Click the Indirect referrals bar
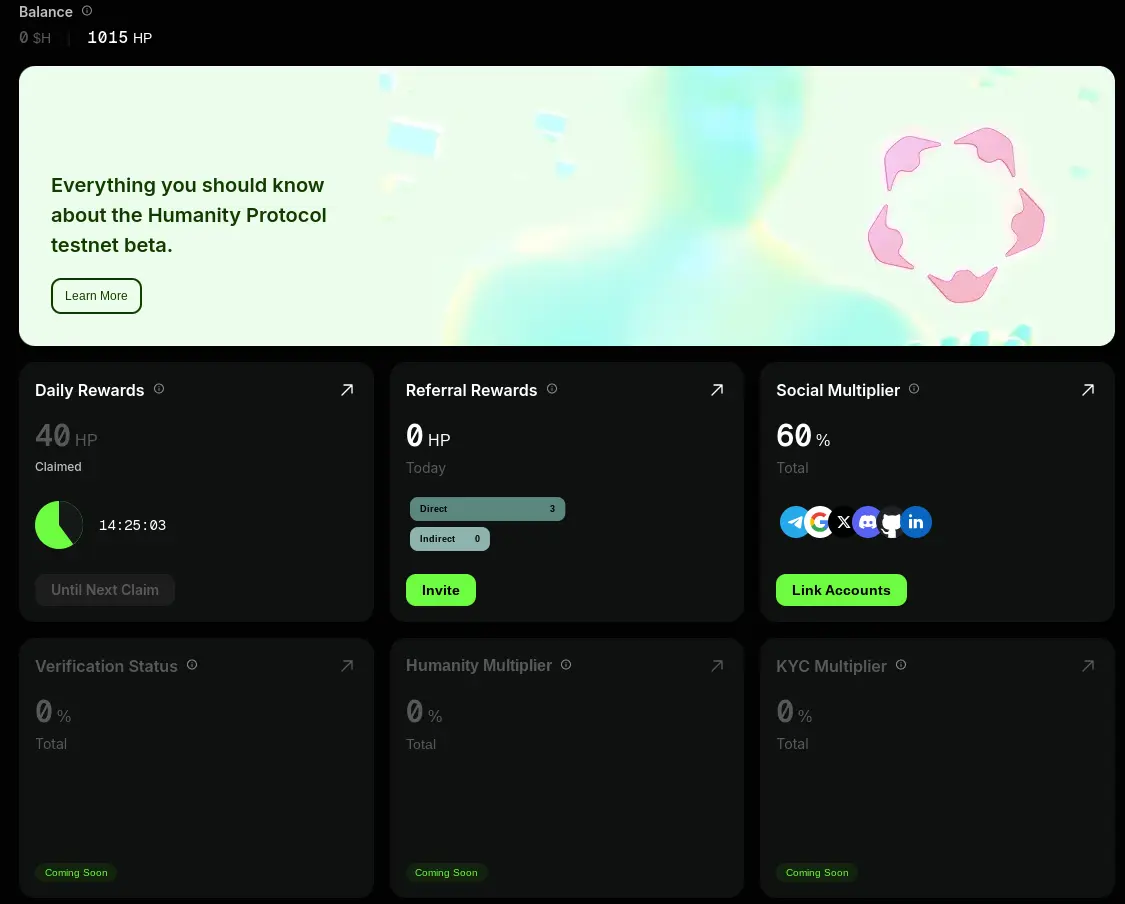The height and width of the screenshot is (904, 1125). coord(450,539)
